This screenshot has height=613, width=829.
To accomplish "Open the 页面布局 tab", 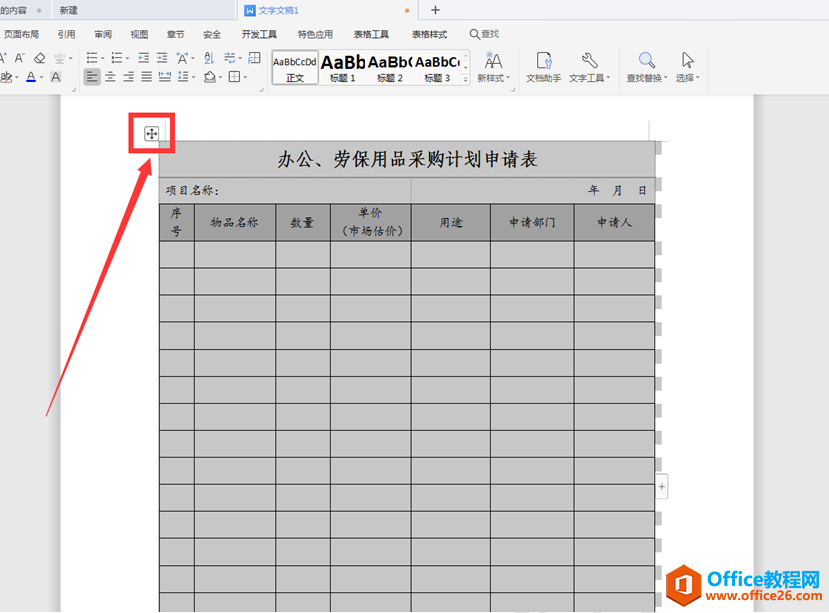I will (x=22, y=34).
